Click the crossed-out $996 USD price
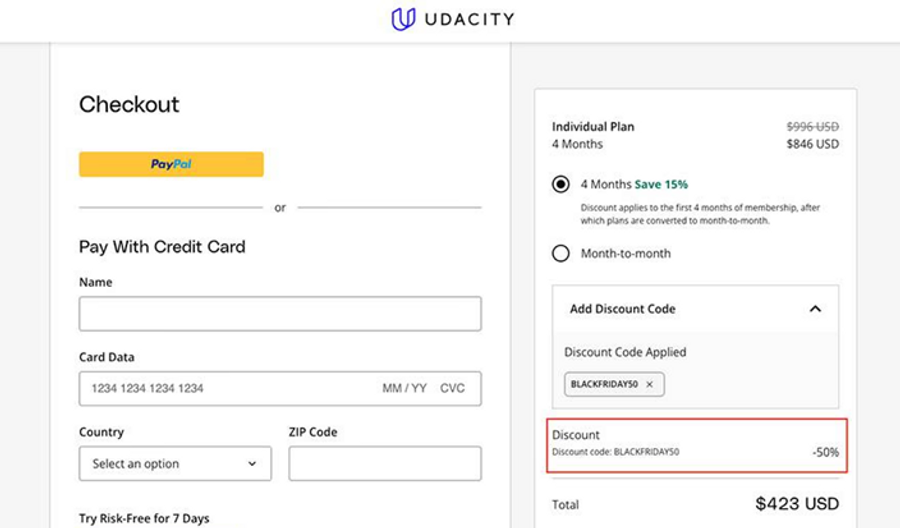900x528 pixels. click(x=812, y=127)
